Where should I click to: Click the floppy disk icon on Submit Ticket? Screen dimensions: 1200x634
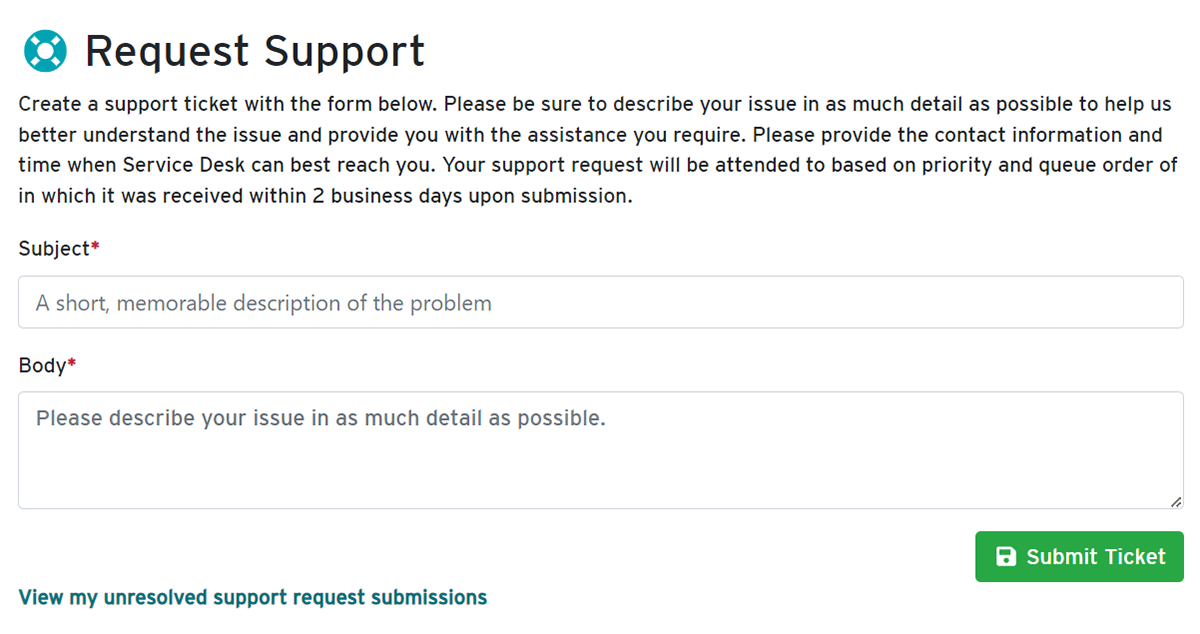pyautogui.click(x=1006, y=557)
